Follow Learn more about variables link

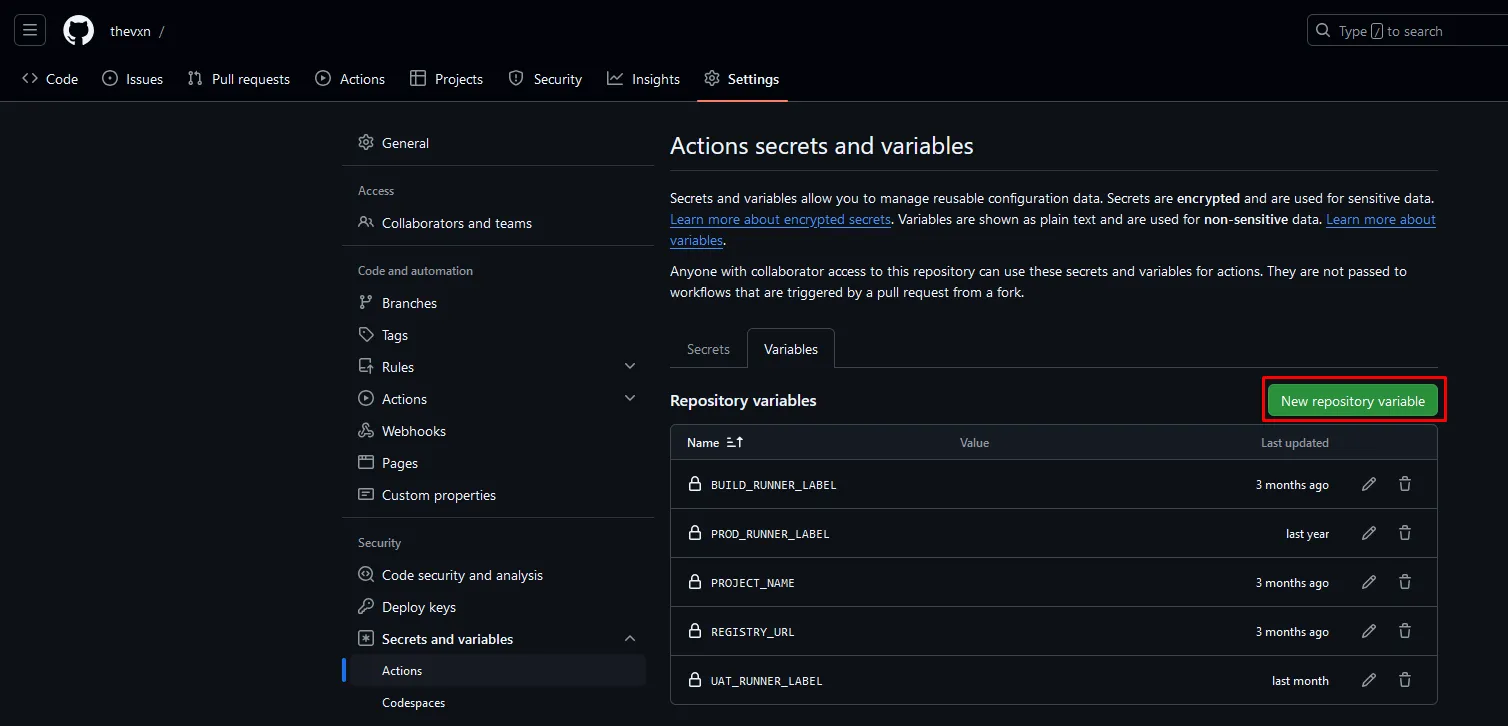tap(1381, 219)
